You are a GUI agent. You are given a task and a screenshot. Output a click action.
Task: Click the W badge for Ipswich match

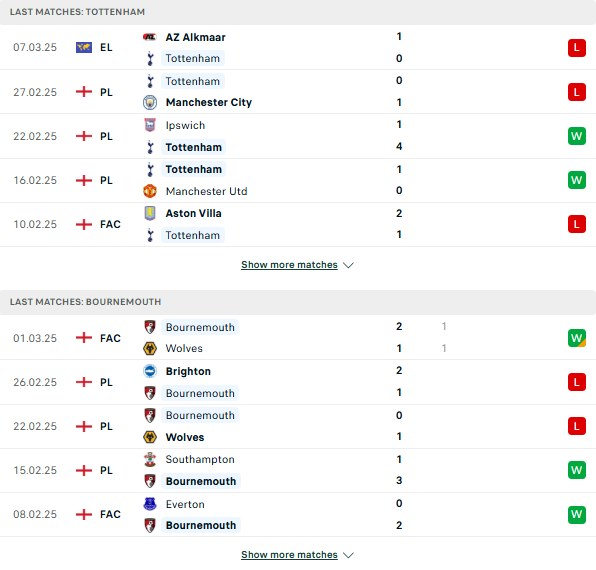click(577, 136)
